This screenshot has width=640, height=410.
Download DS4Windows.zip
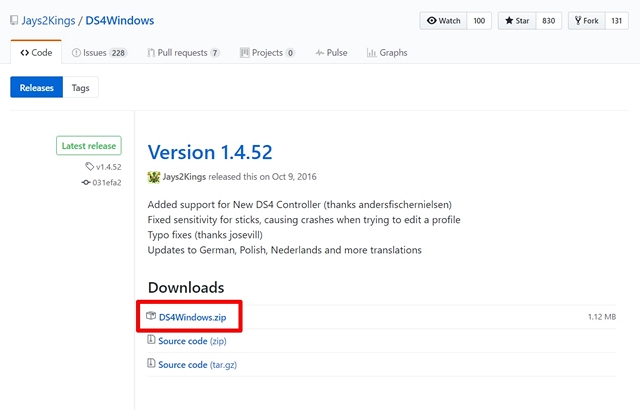tap(192, 317)
